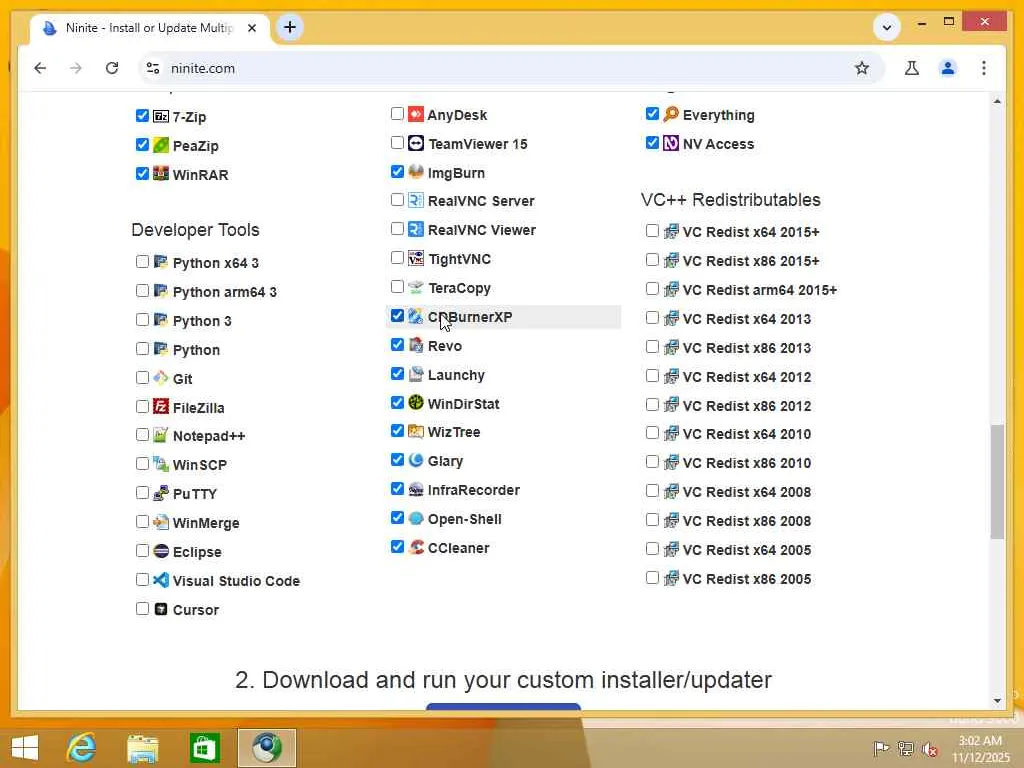Image resolution: width=1024 pixels, height=768 pixels.
Task: Click the Open-Shell icon
Action: [x=416, y=519]
